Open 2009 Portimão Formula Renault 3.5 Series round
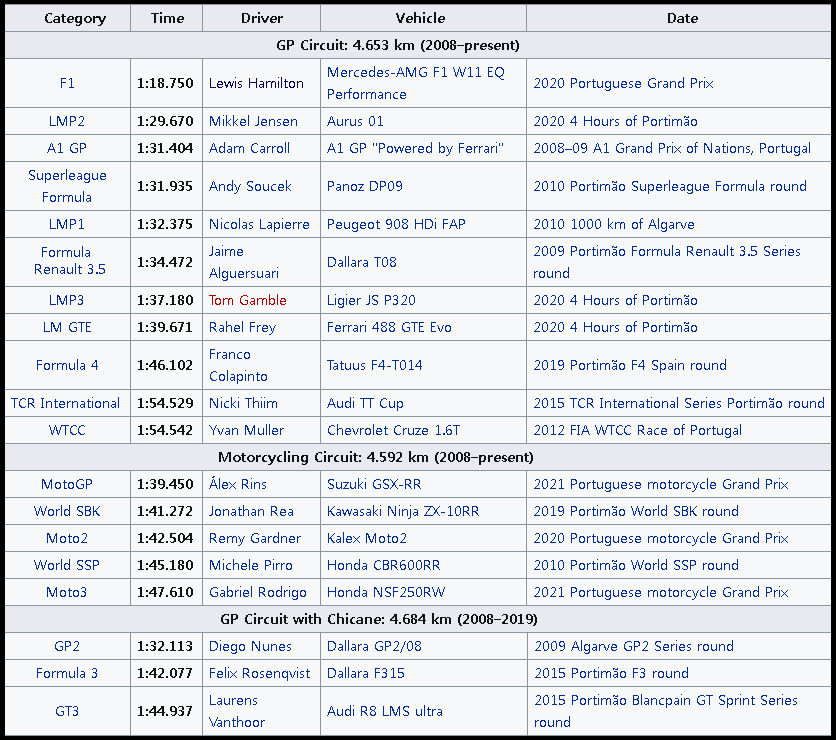Viewport: 836px width, 740px height. tap(666, 262)
